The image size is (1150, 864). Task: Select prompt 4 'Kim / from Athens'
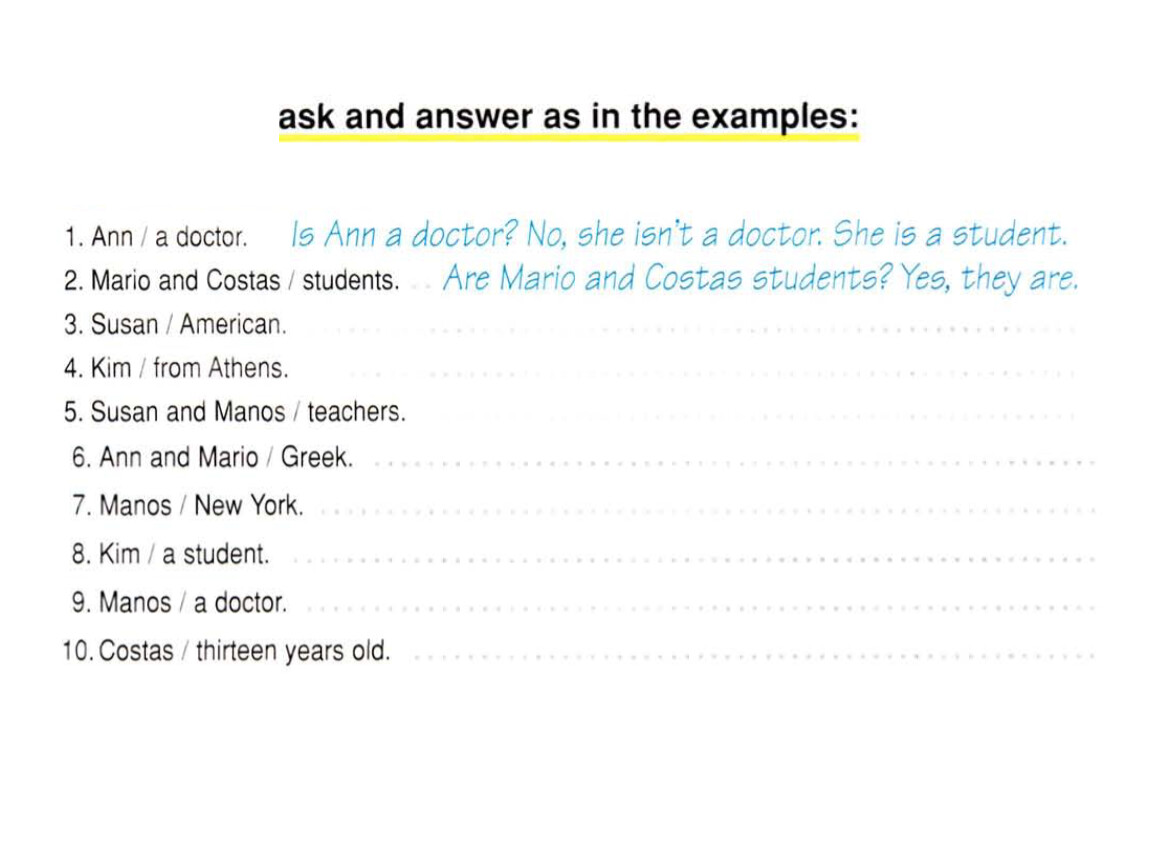point(176,368)
